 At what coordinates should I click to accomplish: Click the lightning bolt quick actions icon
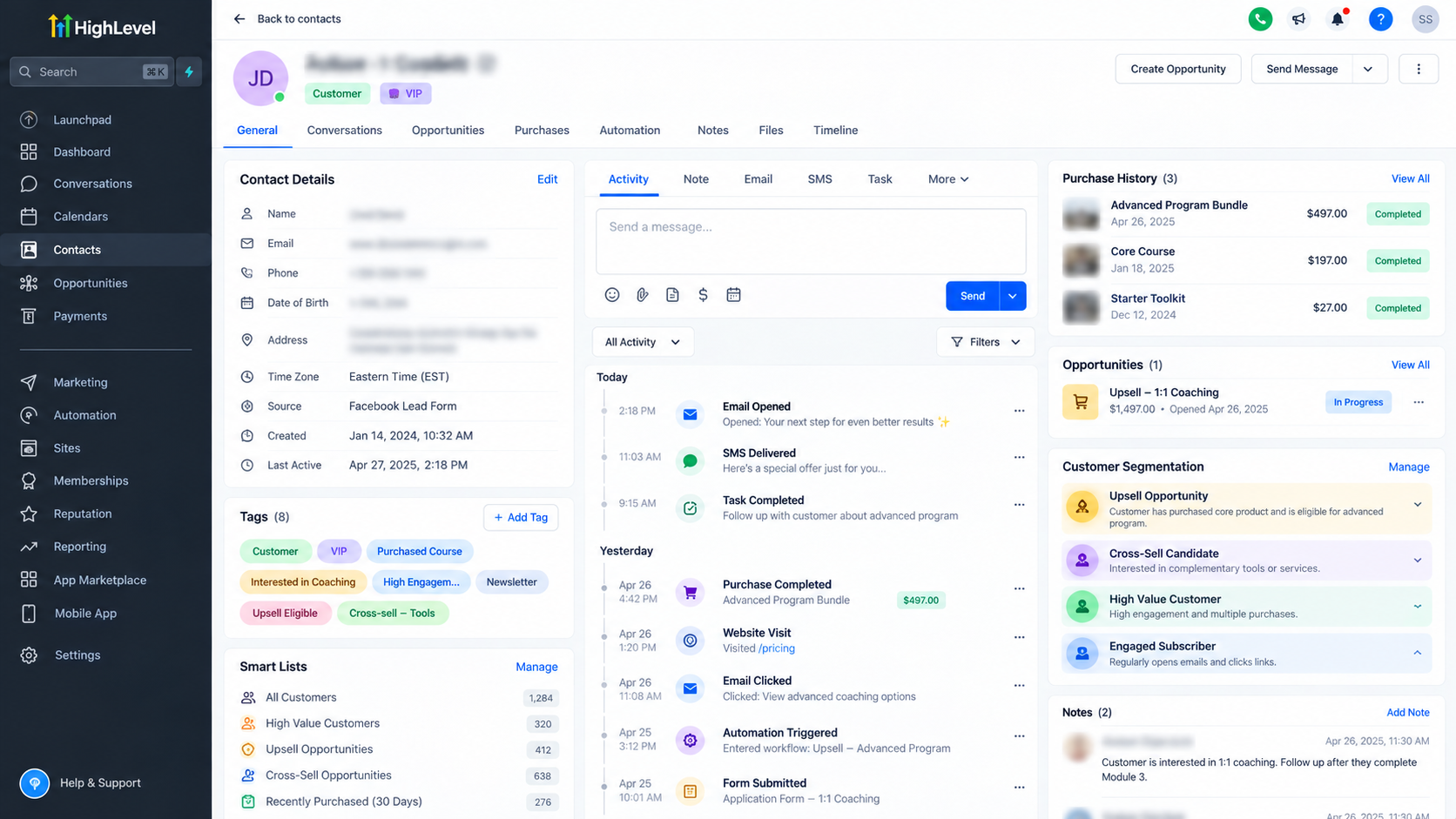(189, 71)
